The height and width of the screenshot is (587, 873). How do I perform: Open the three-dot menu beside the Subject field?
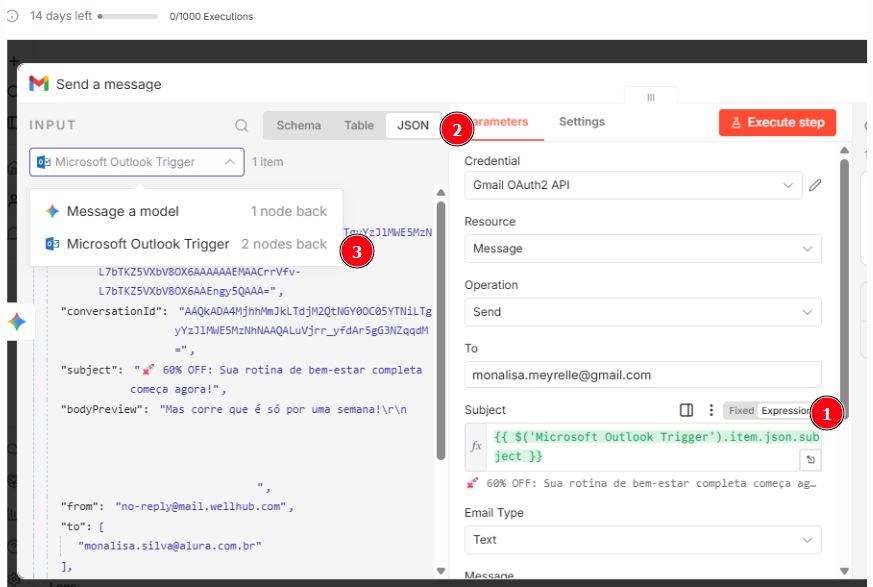(712, 410)
